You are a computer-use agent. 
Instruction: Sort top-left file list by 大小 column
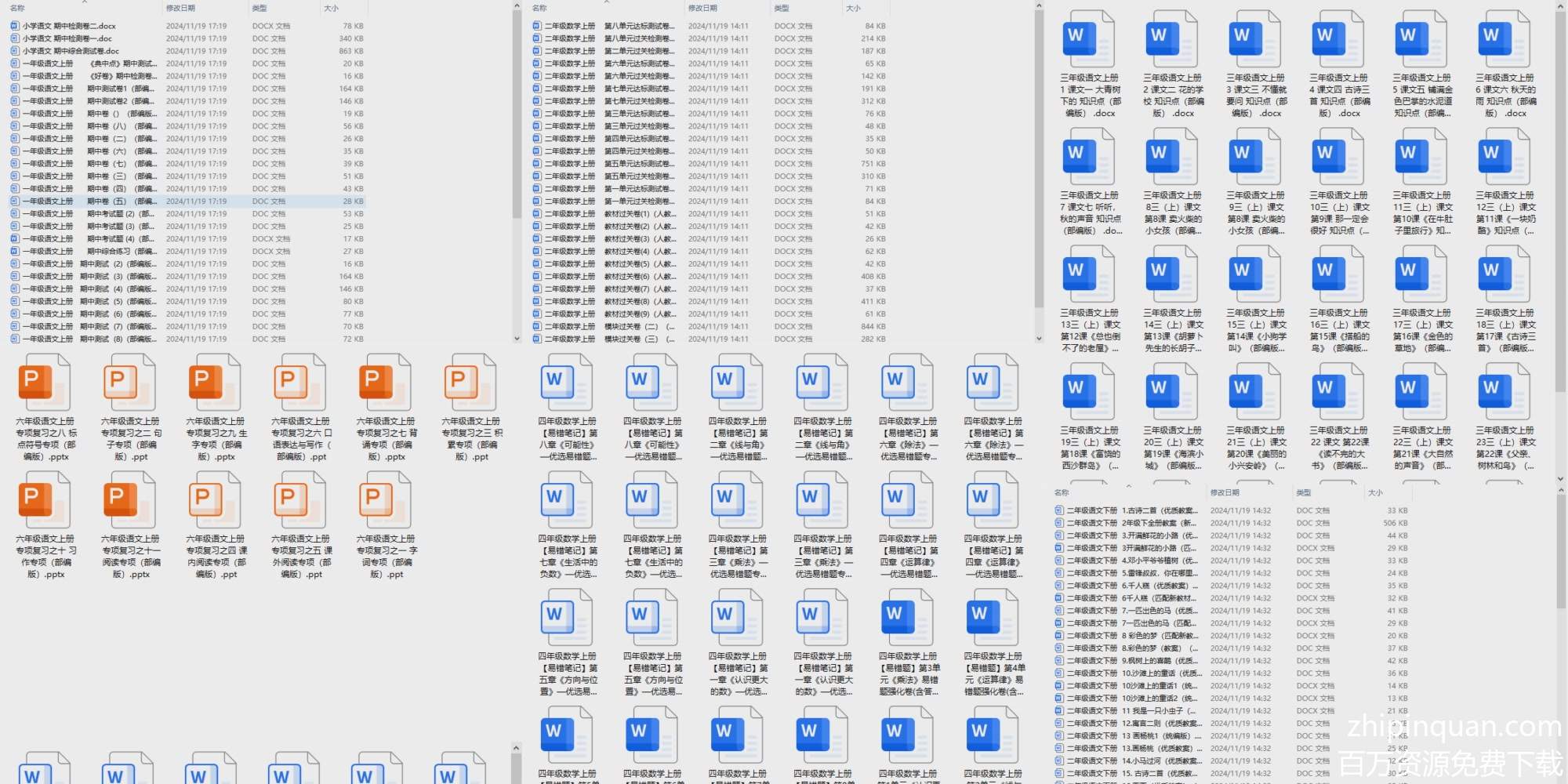(x=332, y=8)
